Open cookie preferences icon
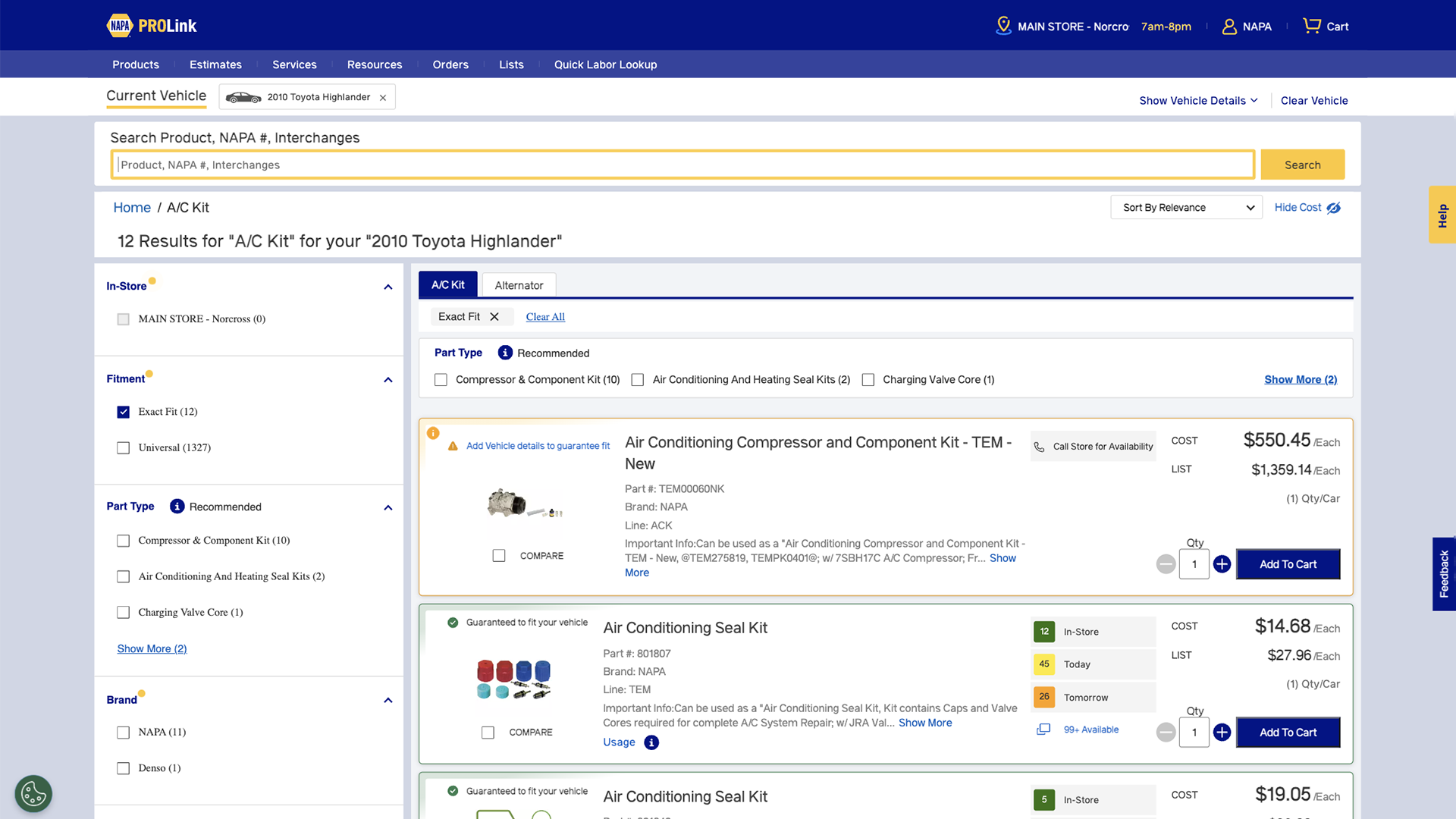The width and height of the screenshot is (1456, 819). 33,793
